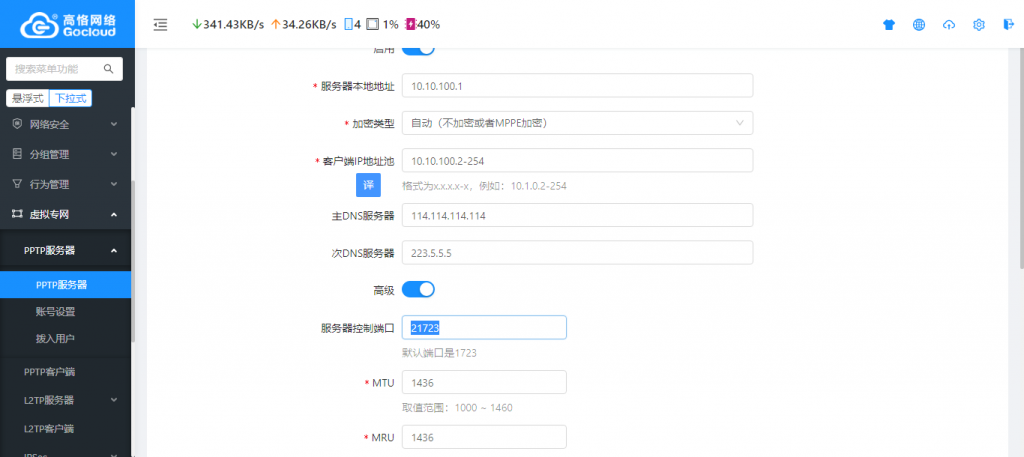The width and height of the screenshot is (1024, 457).
Task: Click the download speed arrow indicator
Action: [197, 25]
